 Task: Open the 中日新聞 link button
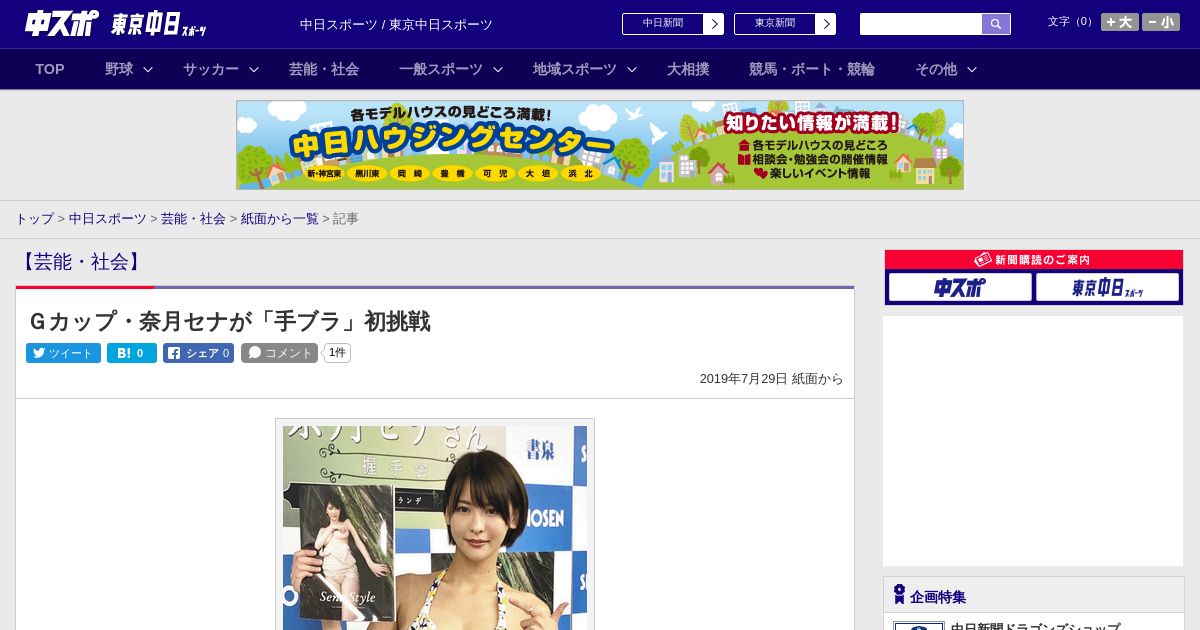pos(673,24)
